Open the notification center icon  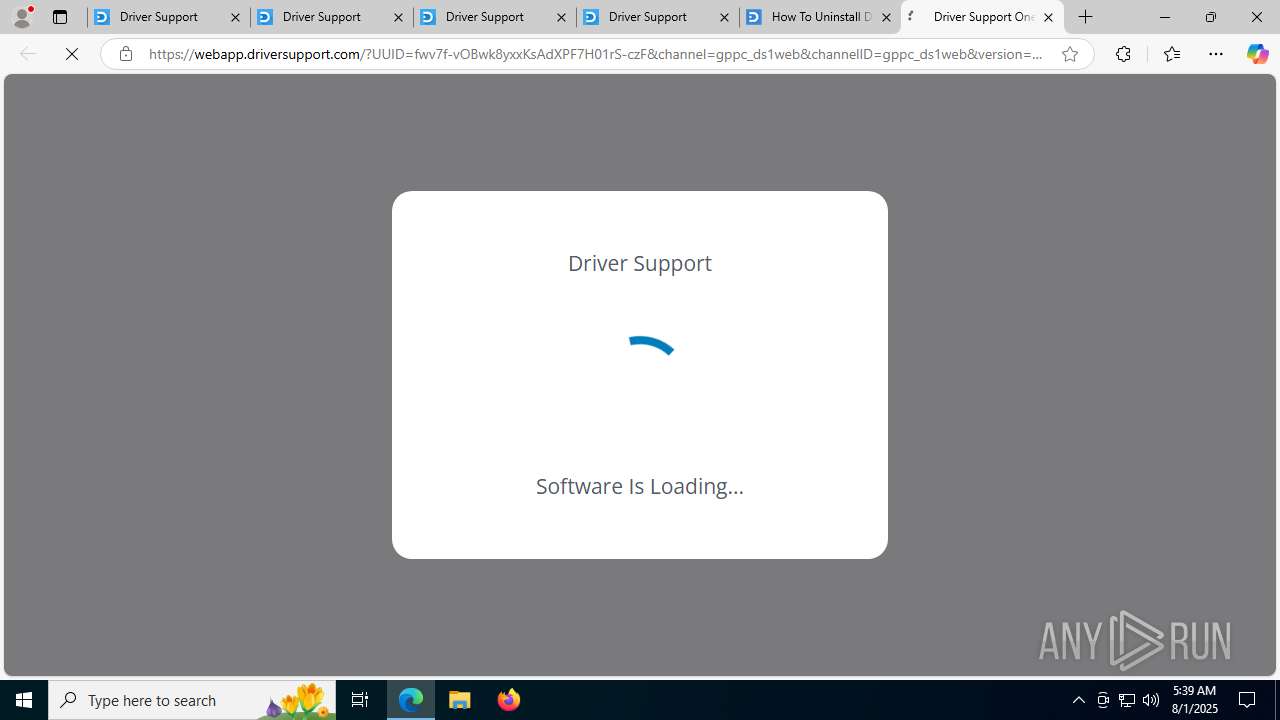click(1247, 700)
